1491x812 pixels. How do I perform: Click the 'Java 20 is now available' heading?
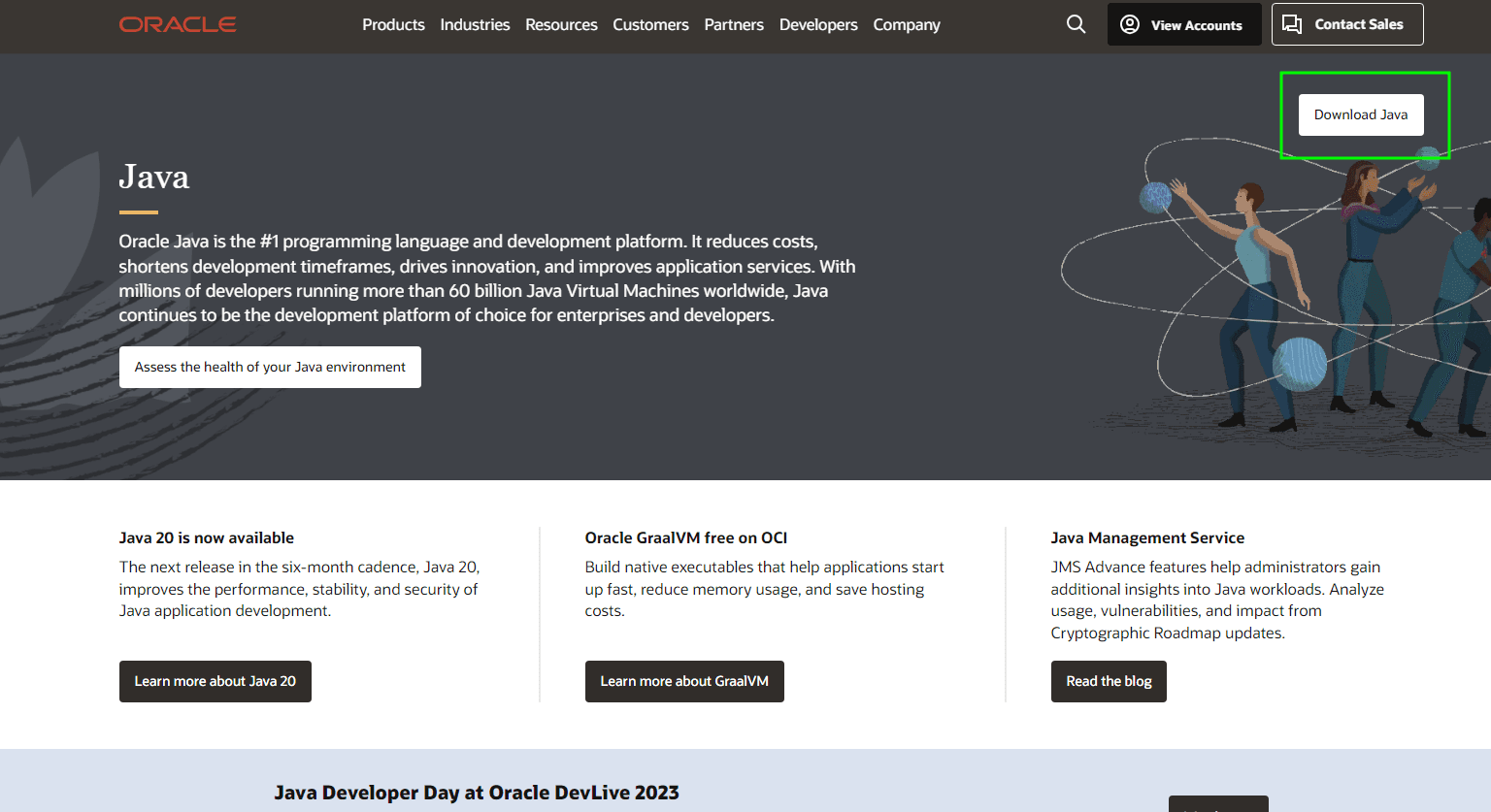(x=206, y=537)
